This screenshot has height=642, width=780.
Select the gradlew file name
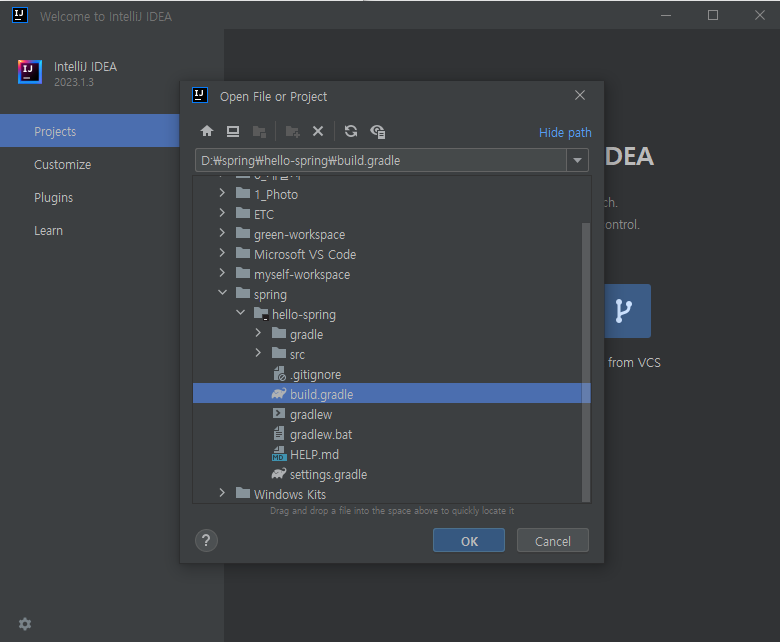[311, 414]
